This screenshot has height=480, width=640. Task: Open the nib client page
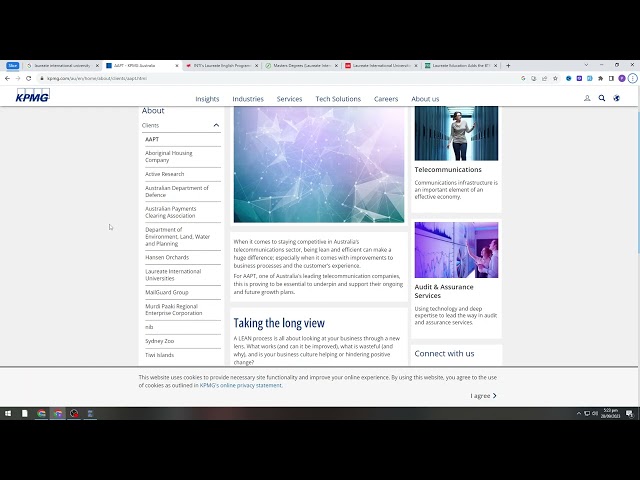[149, 327]
